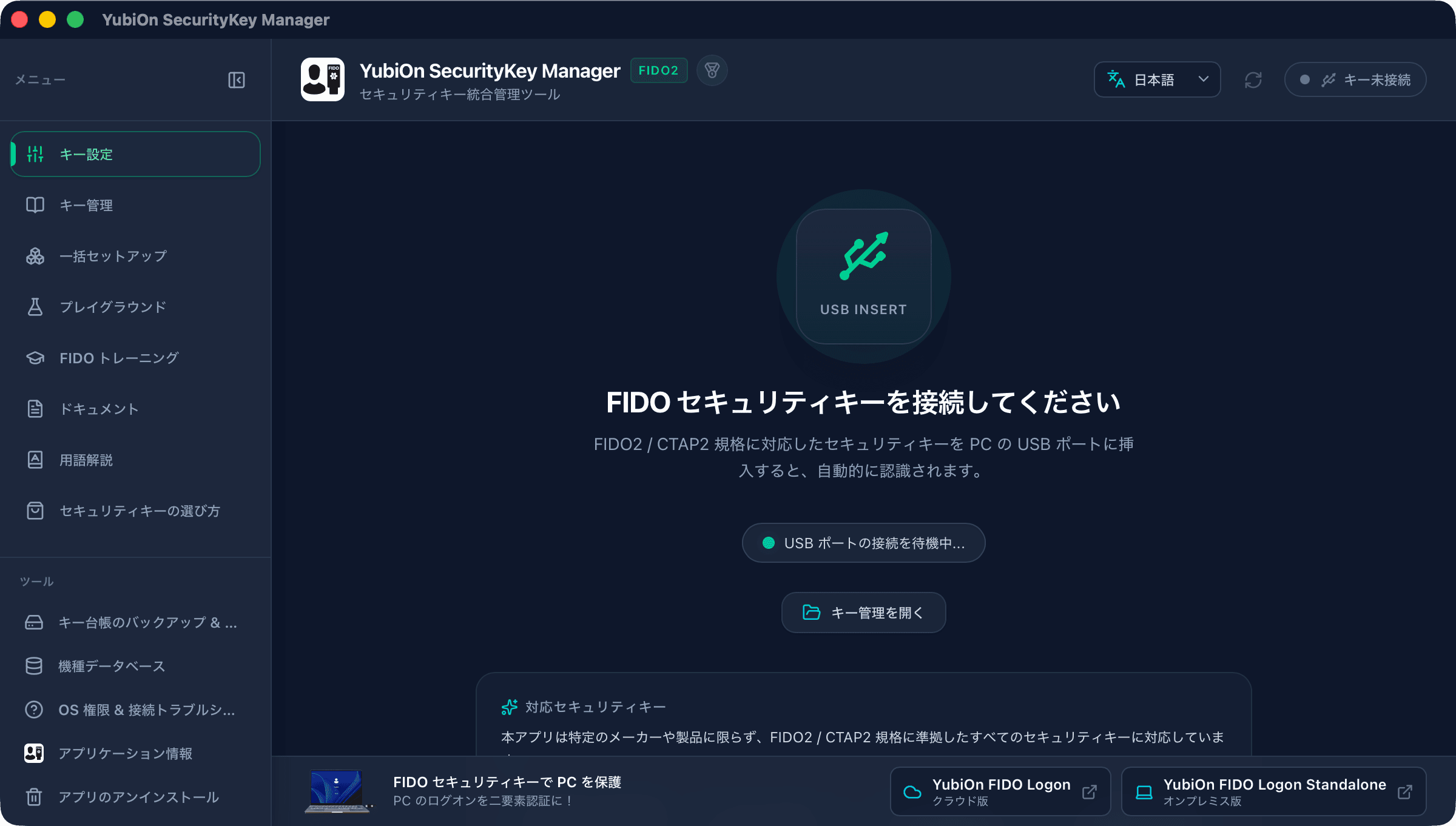Open the YubiOn FIDO Logon Standalone link
Screen dimensions: 1456x826
[1274, 791]
